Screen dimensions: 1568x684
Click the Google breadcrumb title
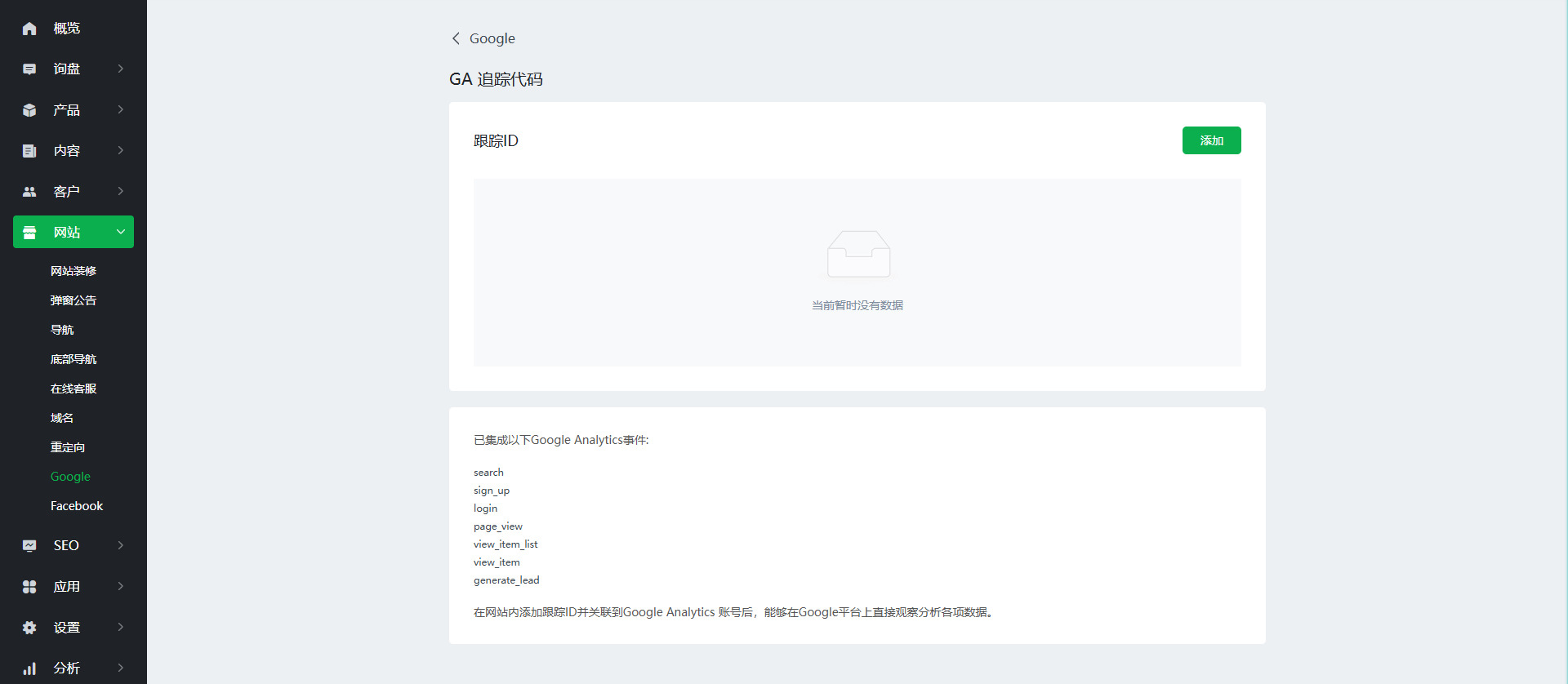click(x=492, y=38)
